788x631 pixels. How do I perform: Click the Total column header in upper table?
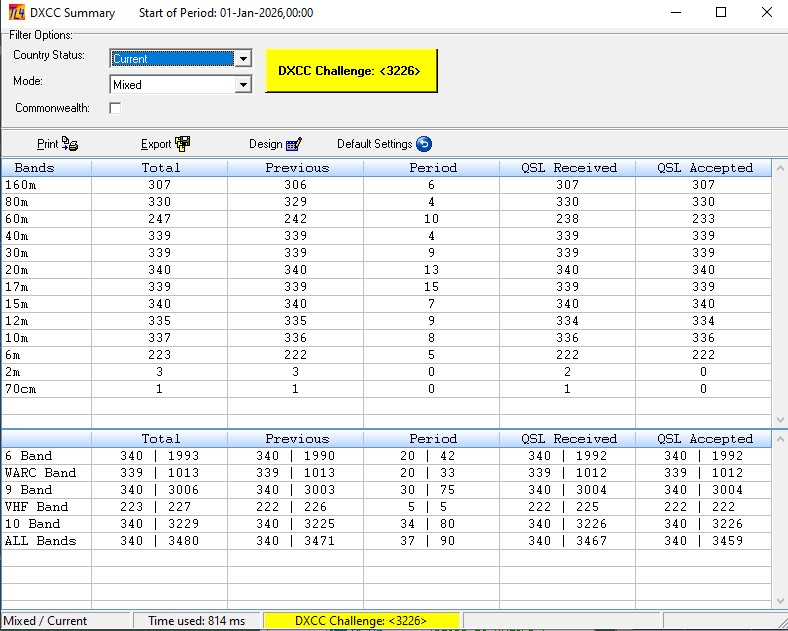(x=160, y=168)
